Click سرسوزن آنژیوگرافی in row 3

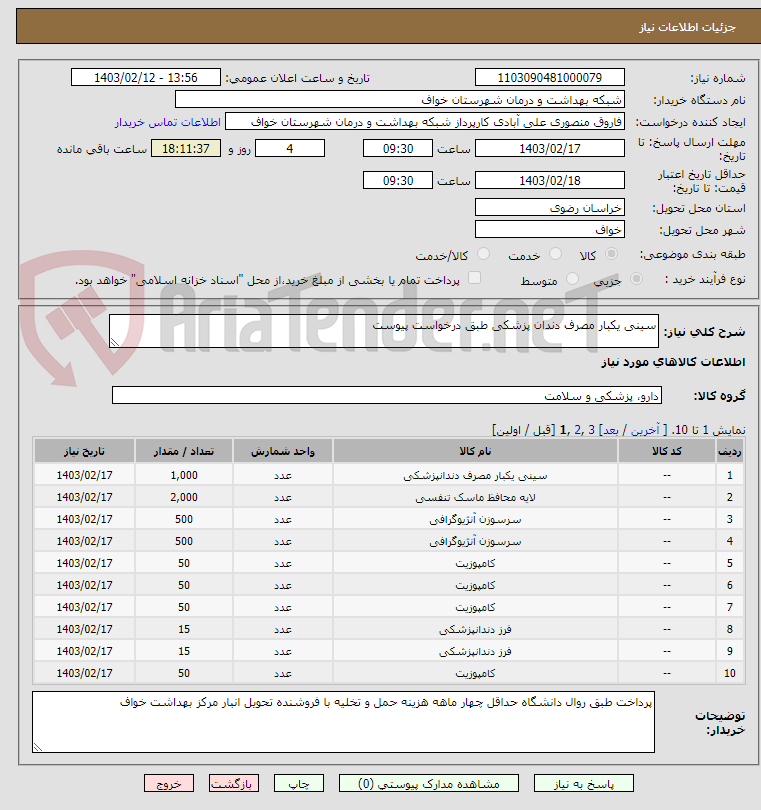click(475, 519)
